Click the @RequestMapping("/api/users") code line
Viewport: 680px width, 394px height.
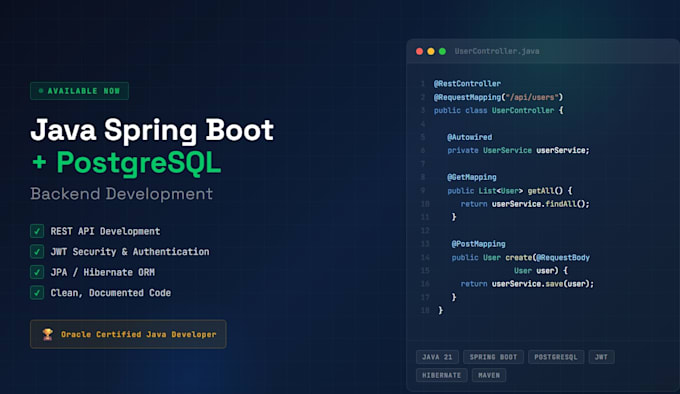click(x=498, y=97)
